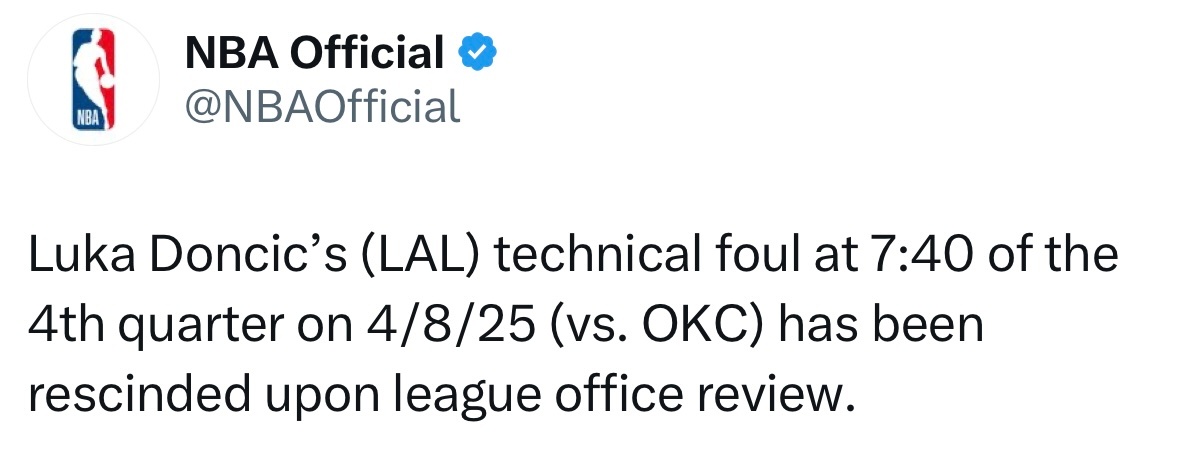Open the NBA logo profile avatar
Screen dimensions: 1179x451
(93, 79)
